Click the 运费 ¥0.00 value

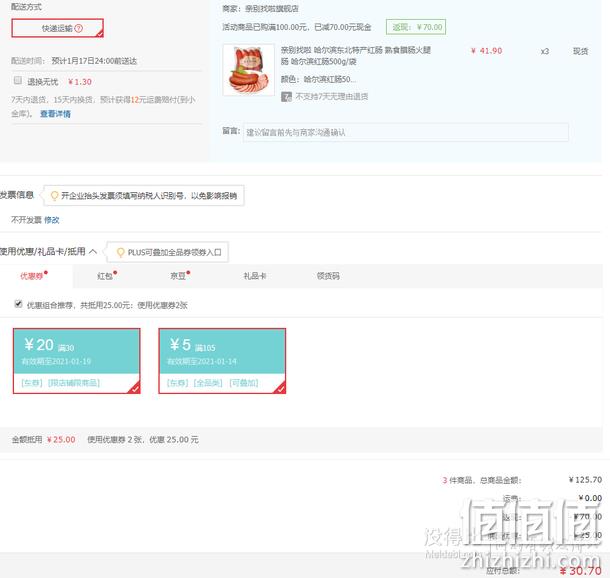tap(590, 498)
